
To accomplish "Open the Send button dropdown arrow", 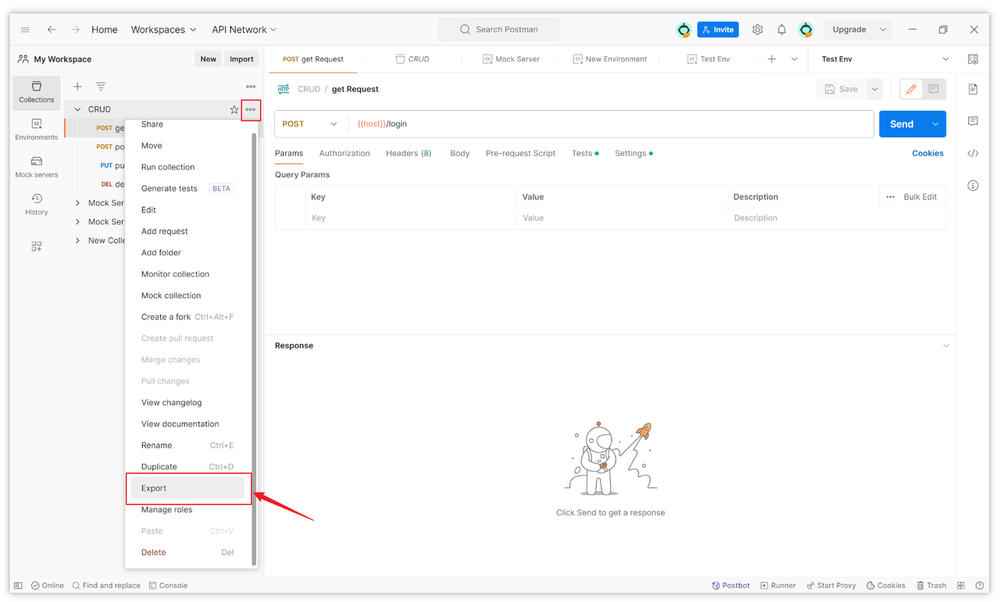I will (935, 124).
